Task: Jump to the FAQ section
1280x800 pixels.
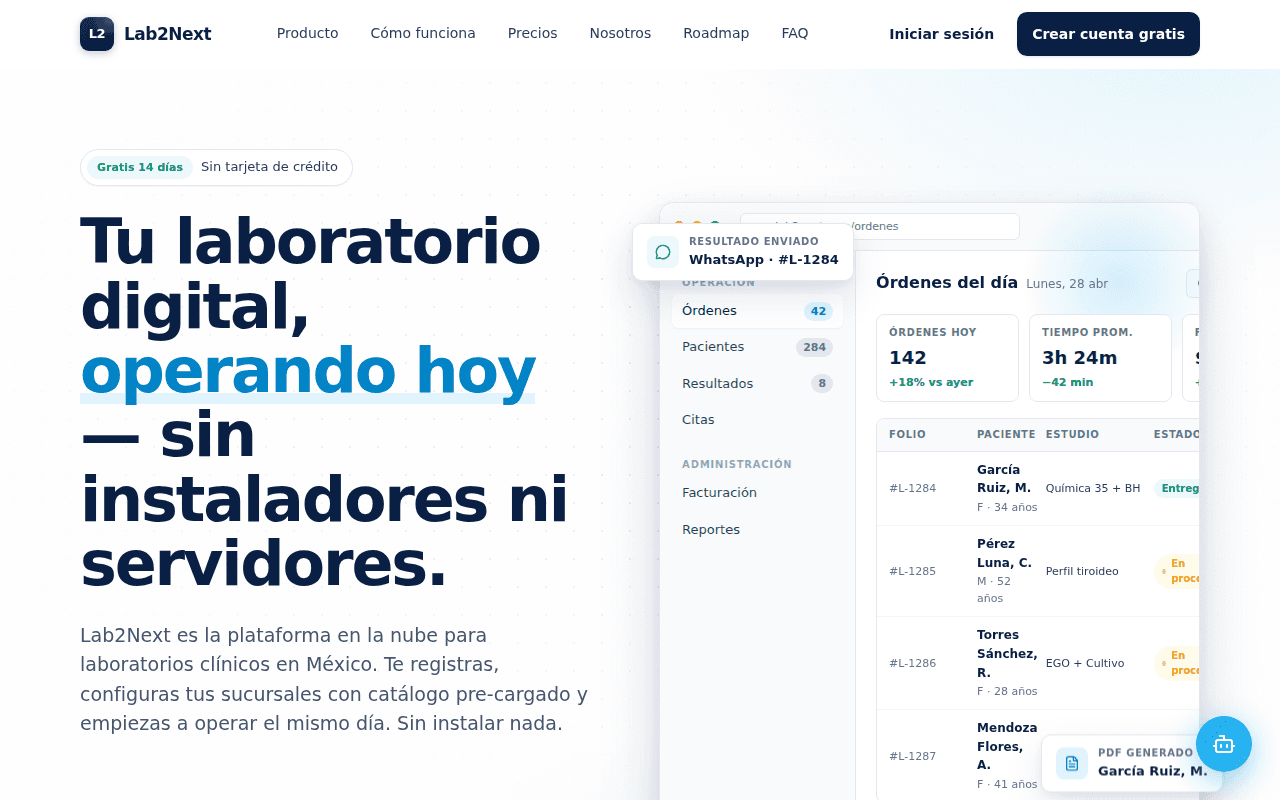Action: click(795, 33)
